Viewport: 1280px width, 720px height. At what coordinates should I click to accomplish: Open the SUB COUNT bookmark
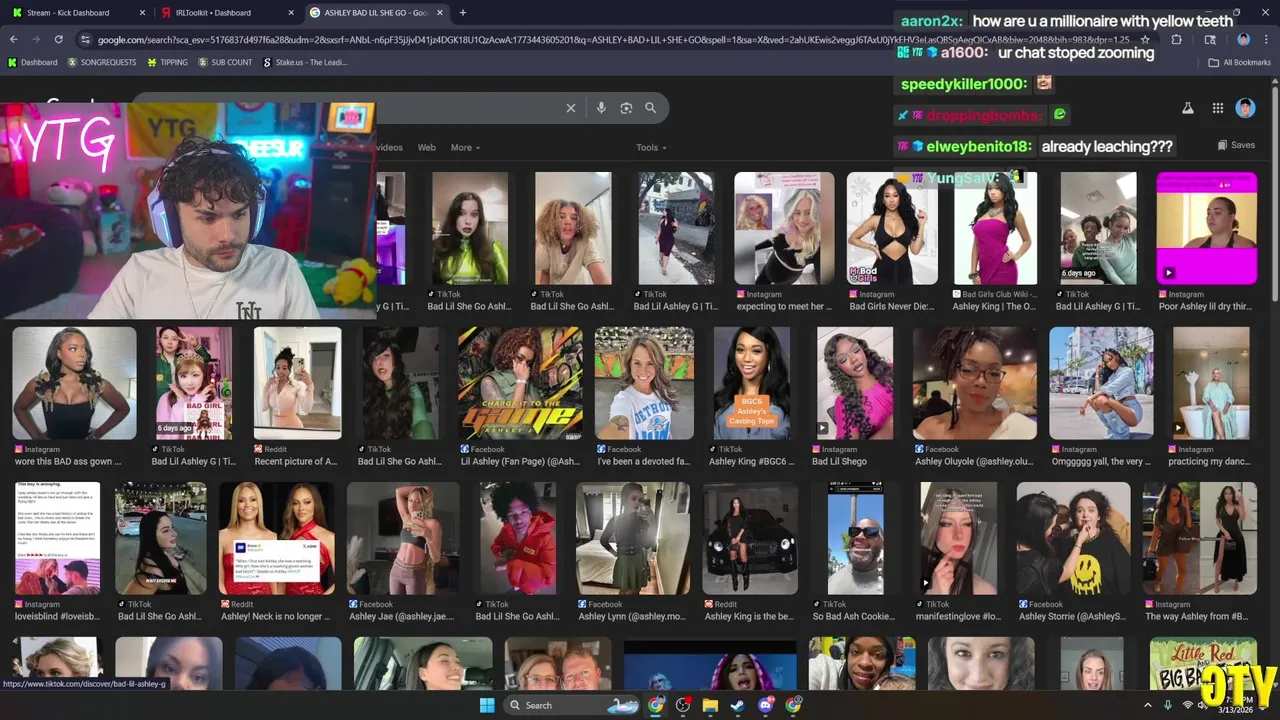coord(225,62)
